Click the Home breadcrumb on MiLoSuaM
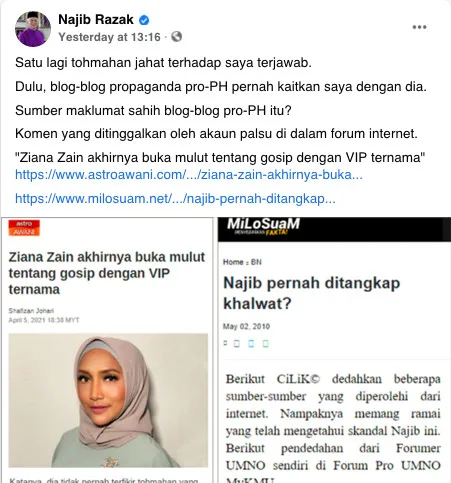 (233, 262)
